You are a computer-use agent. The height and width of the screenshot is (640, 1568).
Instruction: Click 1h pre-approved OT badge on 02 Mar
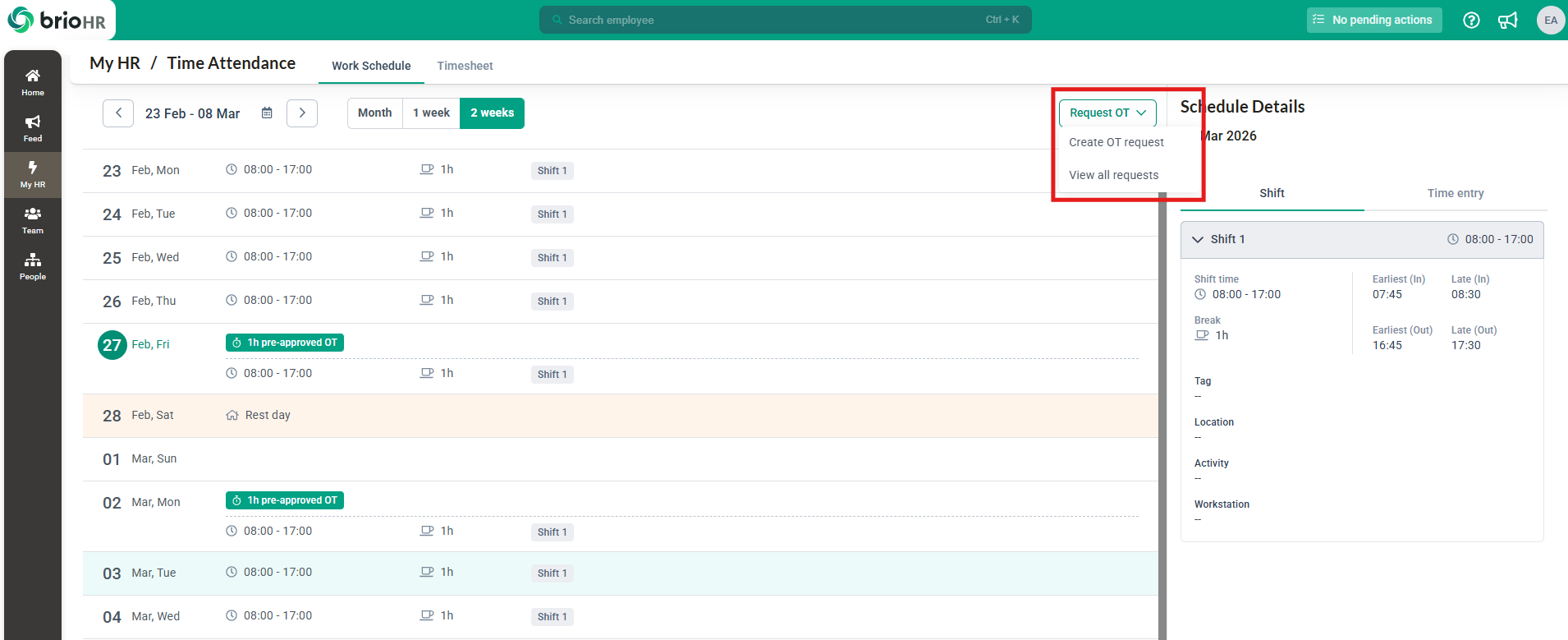pos(285,500)
